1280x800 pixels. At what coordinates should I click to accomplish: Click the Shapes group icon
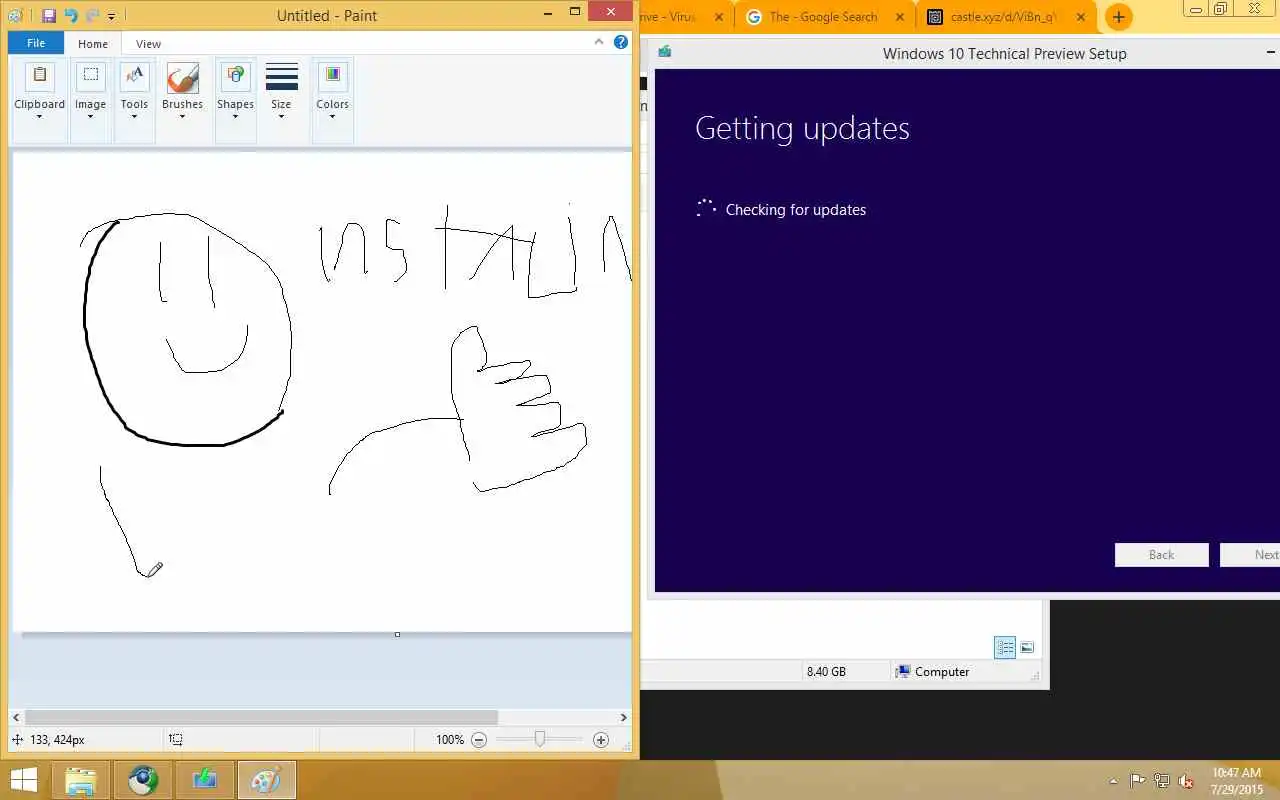point(235,77)
